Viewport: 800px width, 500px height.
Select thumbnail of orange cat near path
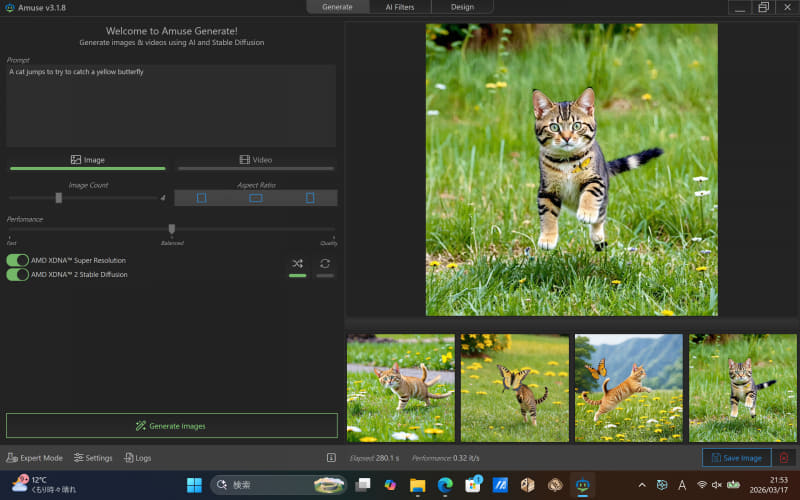pyautogui.click(x=401, y=388)
